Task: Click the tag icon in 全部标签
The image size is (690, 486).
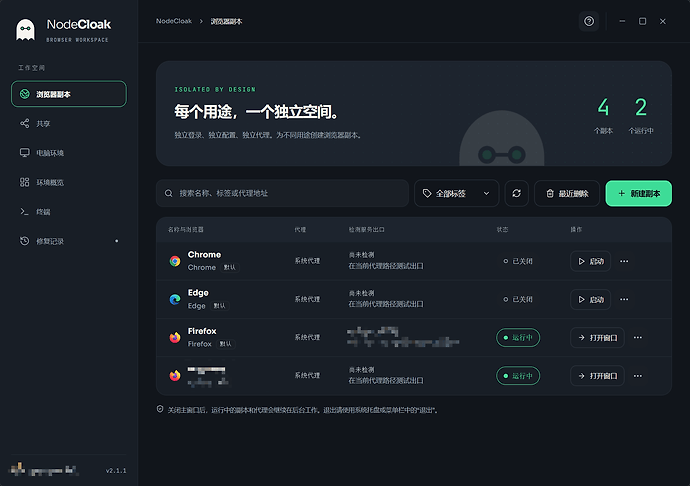Action: (x=427, y=193)
